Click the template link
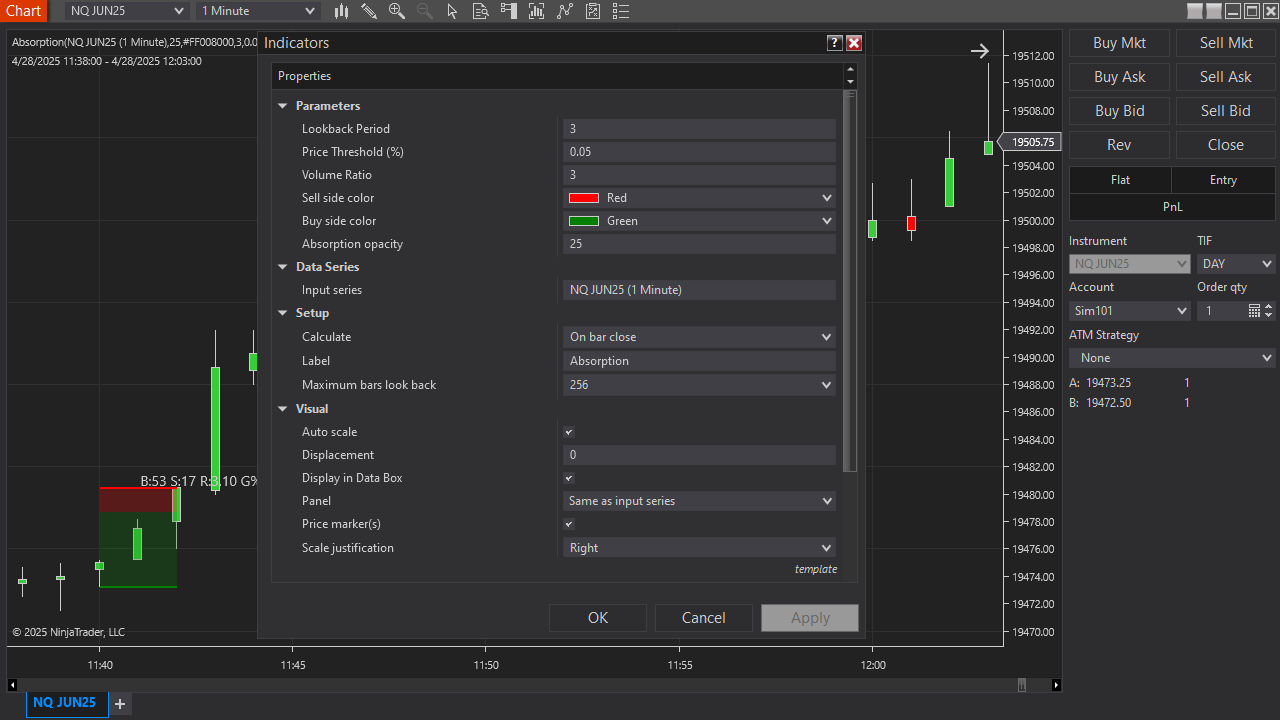The image size is (1280, 720). click(x=816, y=569)
